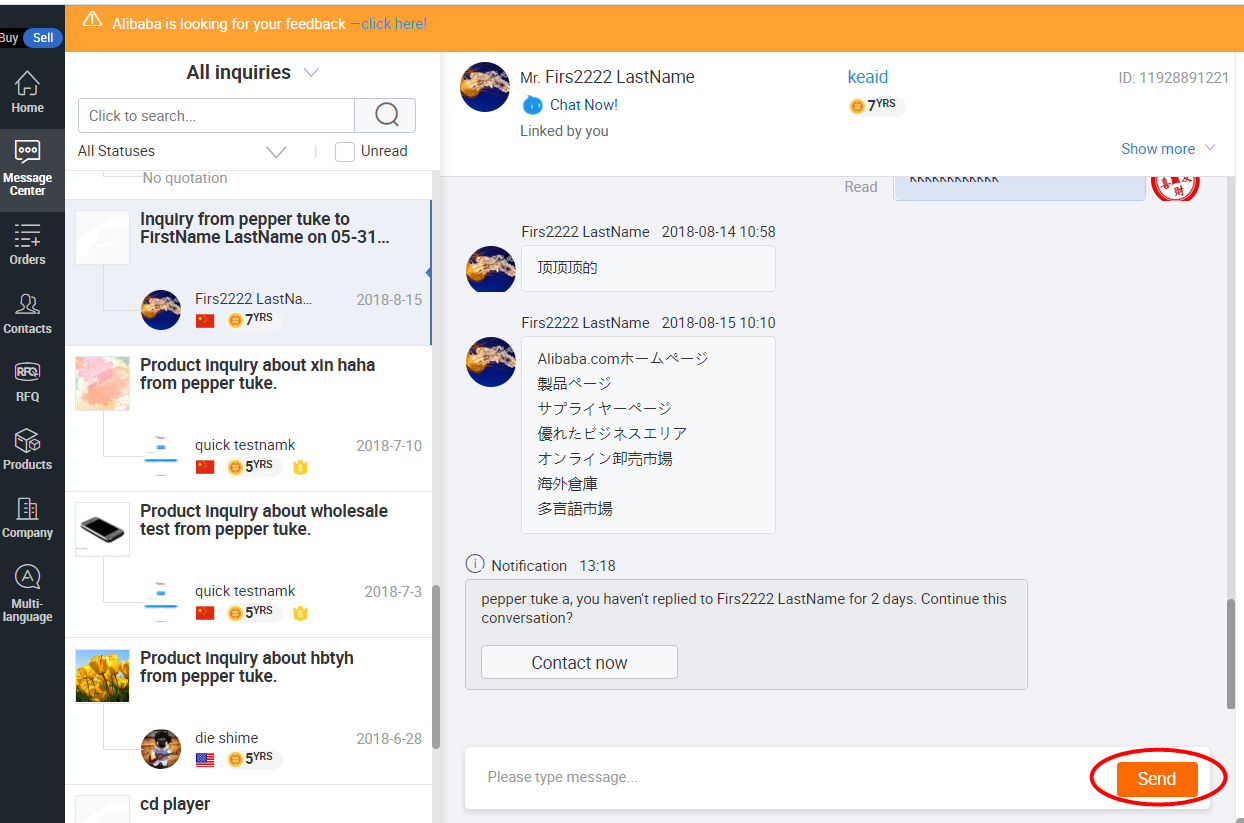Screen dimensions: 1244x823
Task: Switch the Buy/Sell toggle to Buy
Action: pyautogui.click(x=10, y=38)
